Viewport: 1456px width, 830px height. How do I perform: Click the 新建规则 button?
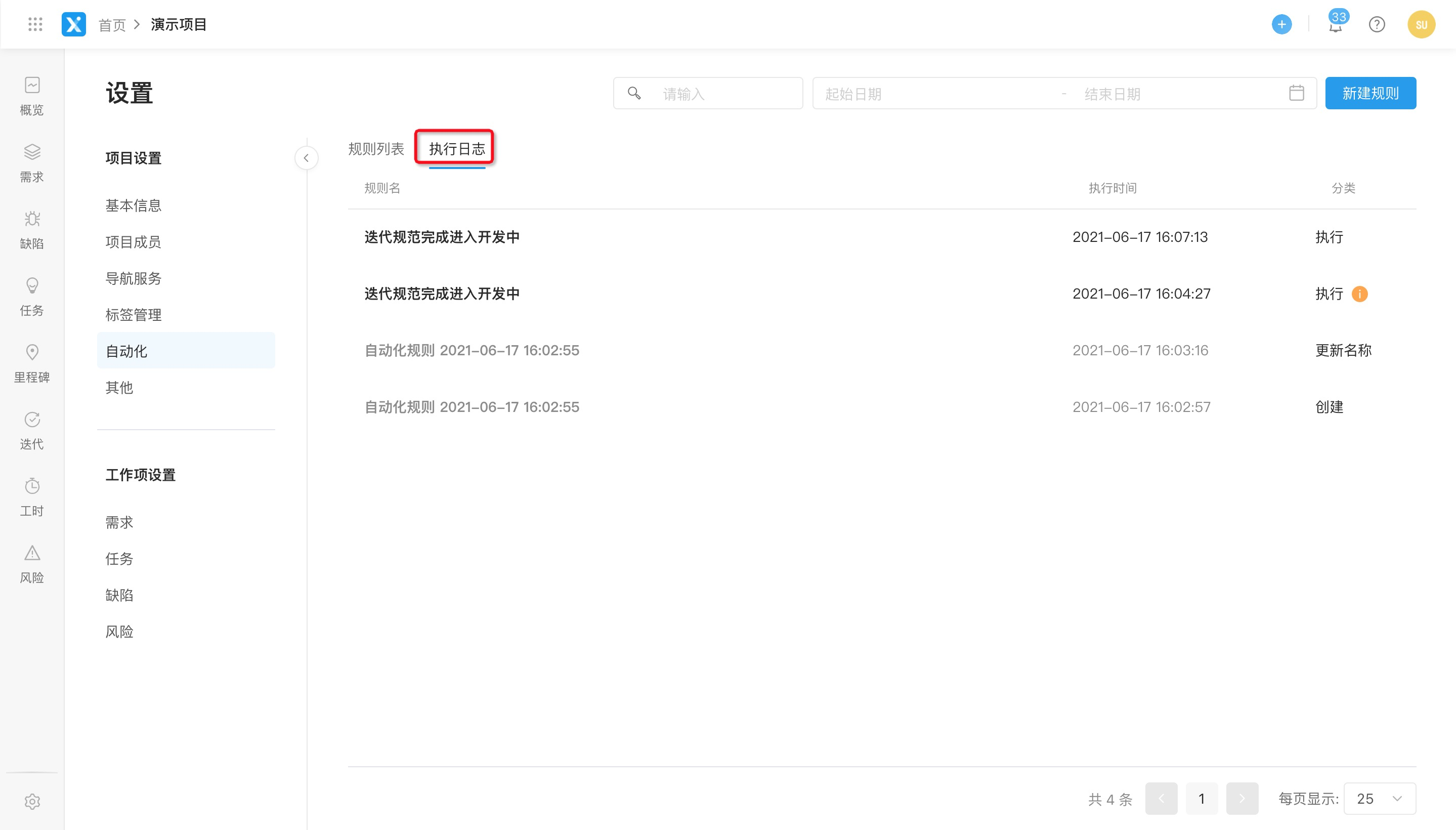[x=1371, y=93]
